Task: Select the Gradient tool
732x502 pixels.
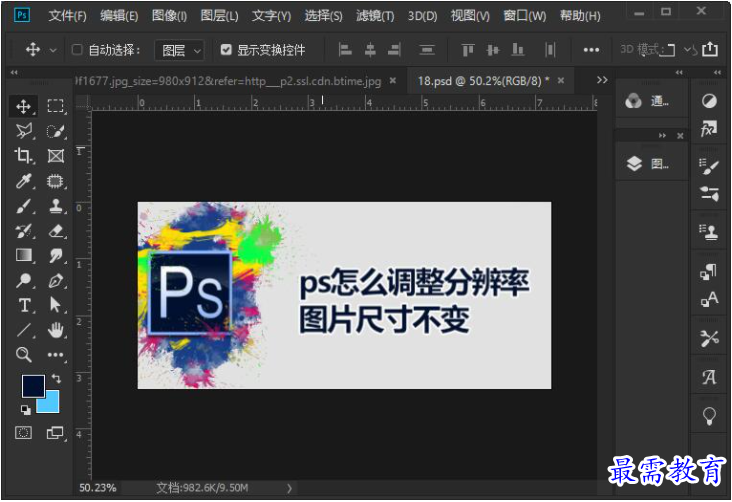Action: (x=23, y=255)
